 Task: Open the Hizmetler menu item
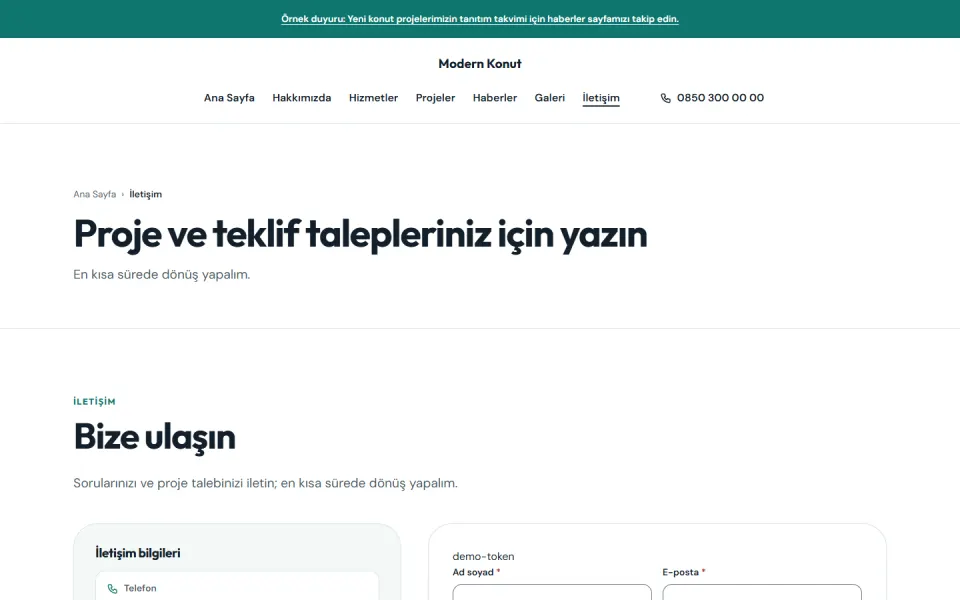pos(373,98)
